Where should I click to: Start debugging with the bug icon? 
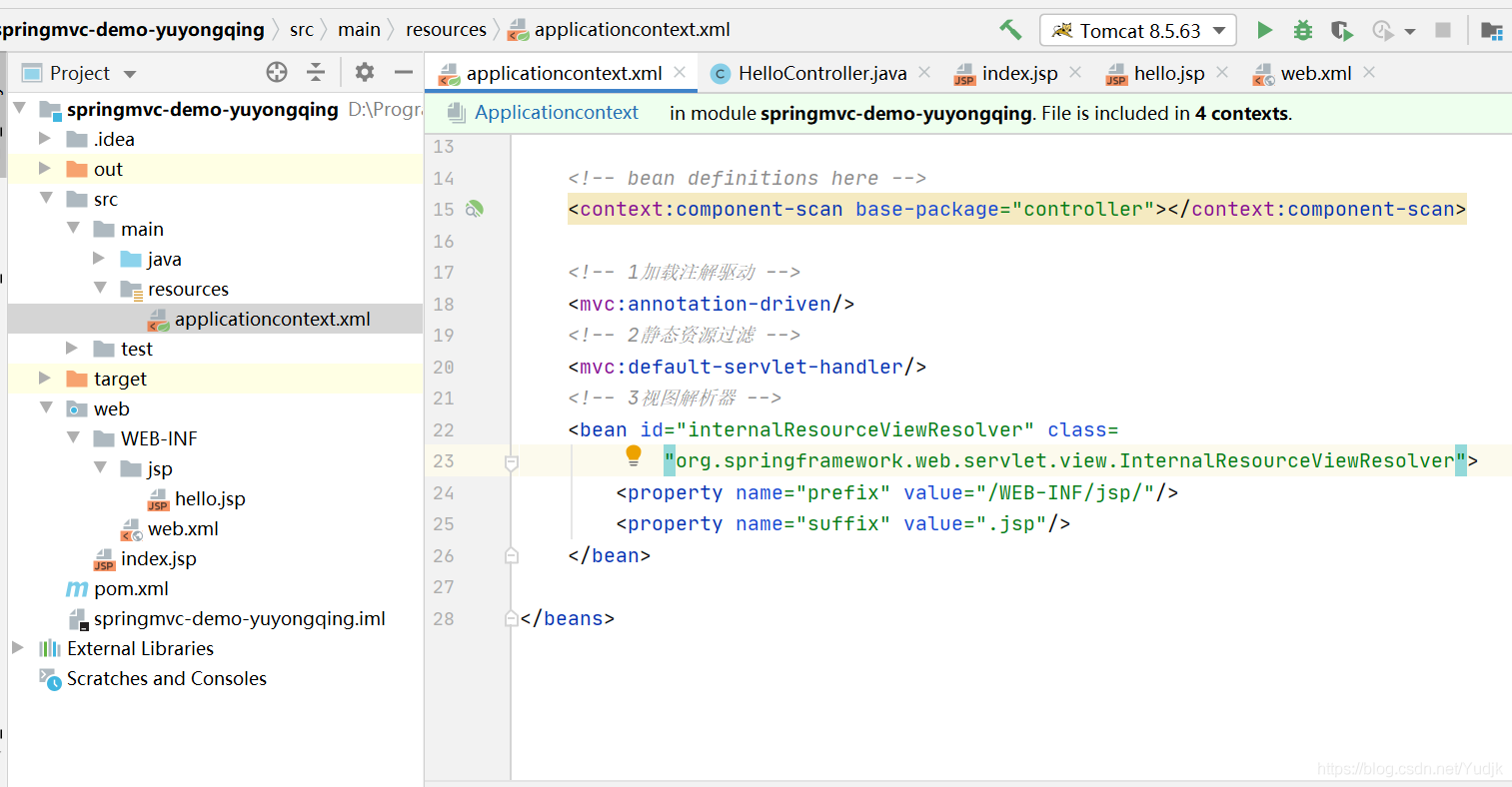pyautogui.click(x=1302, y=30)
